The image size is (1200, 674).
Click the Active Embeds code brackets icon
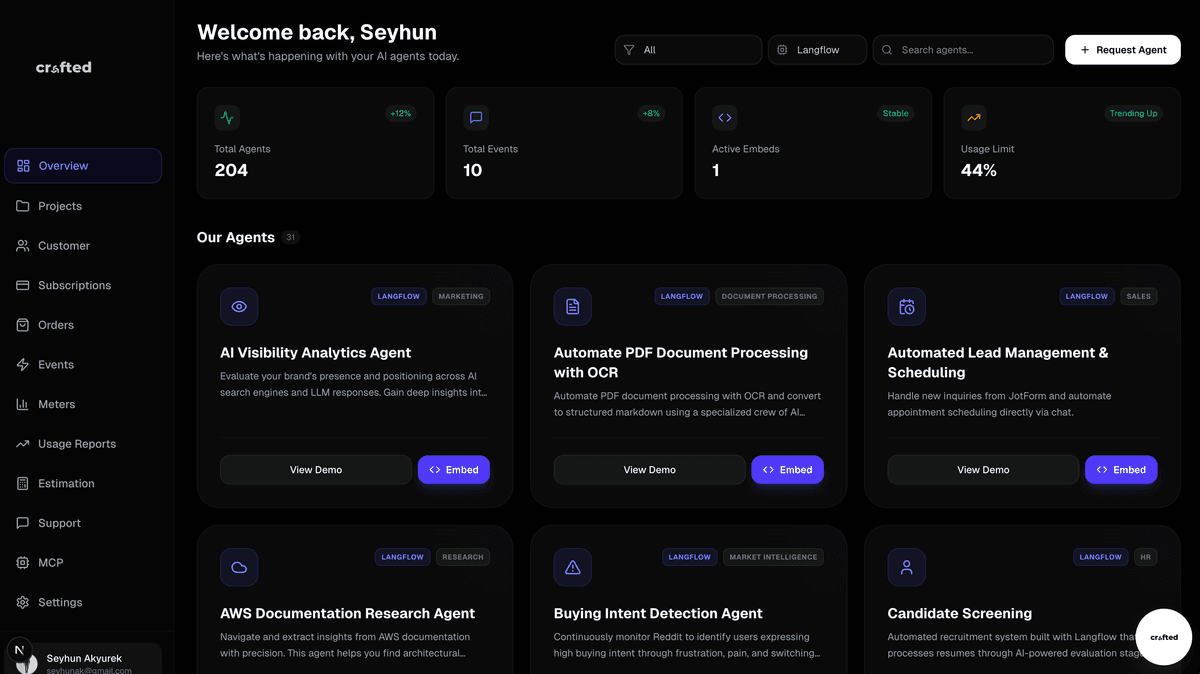725,118
